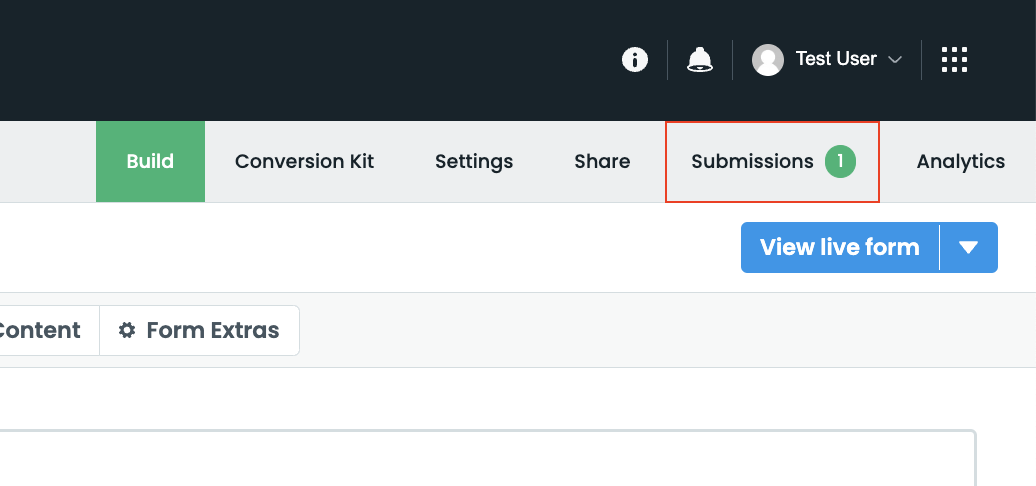The width and height of the screenshot is (1036, 486).
Task: Click the Test User avatar picture
Action: [x=767, y=60]
